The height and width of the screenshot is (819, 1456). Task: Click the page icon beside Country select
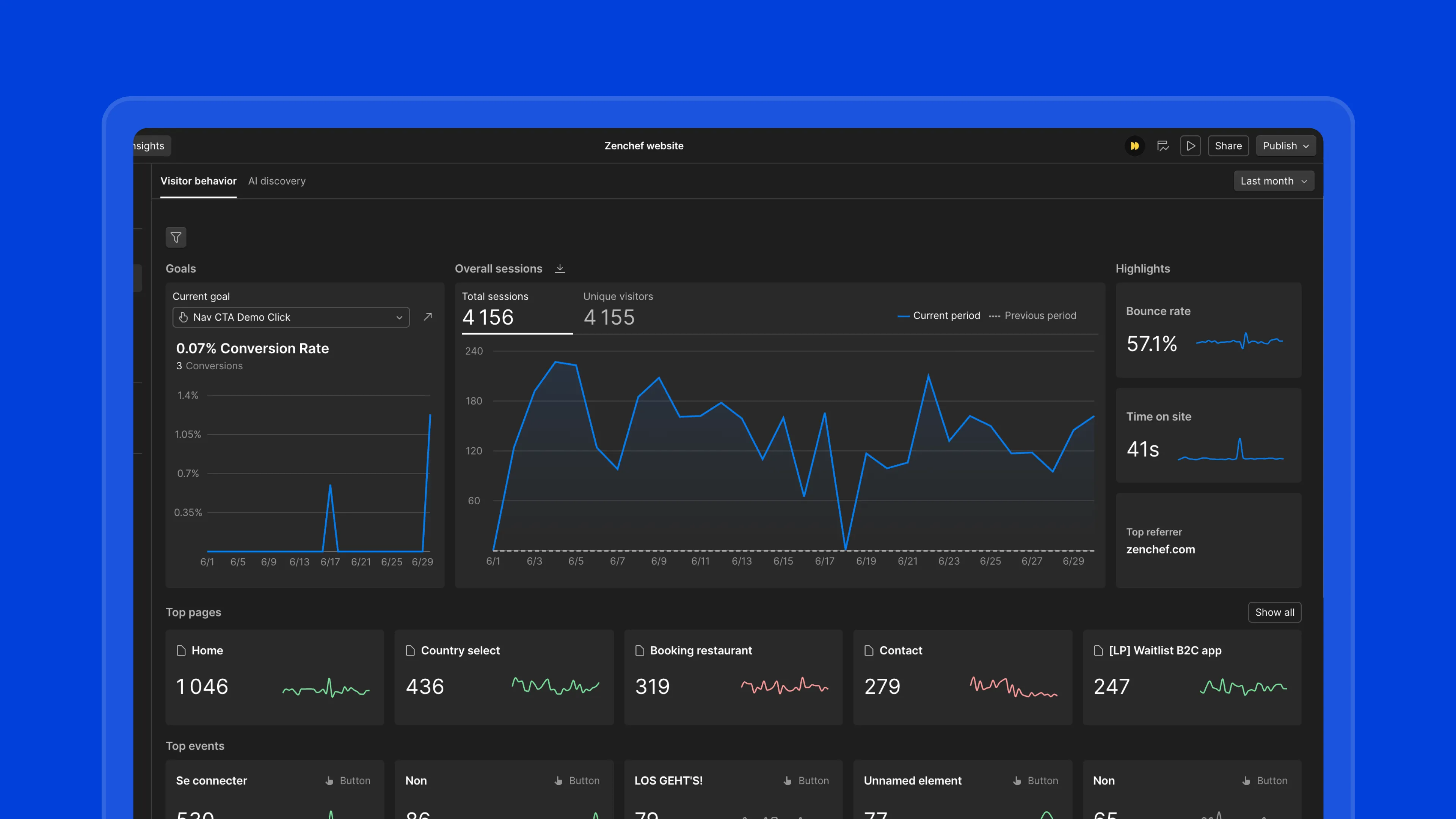pyautogui.click(x=410, y=651)
